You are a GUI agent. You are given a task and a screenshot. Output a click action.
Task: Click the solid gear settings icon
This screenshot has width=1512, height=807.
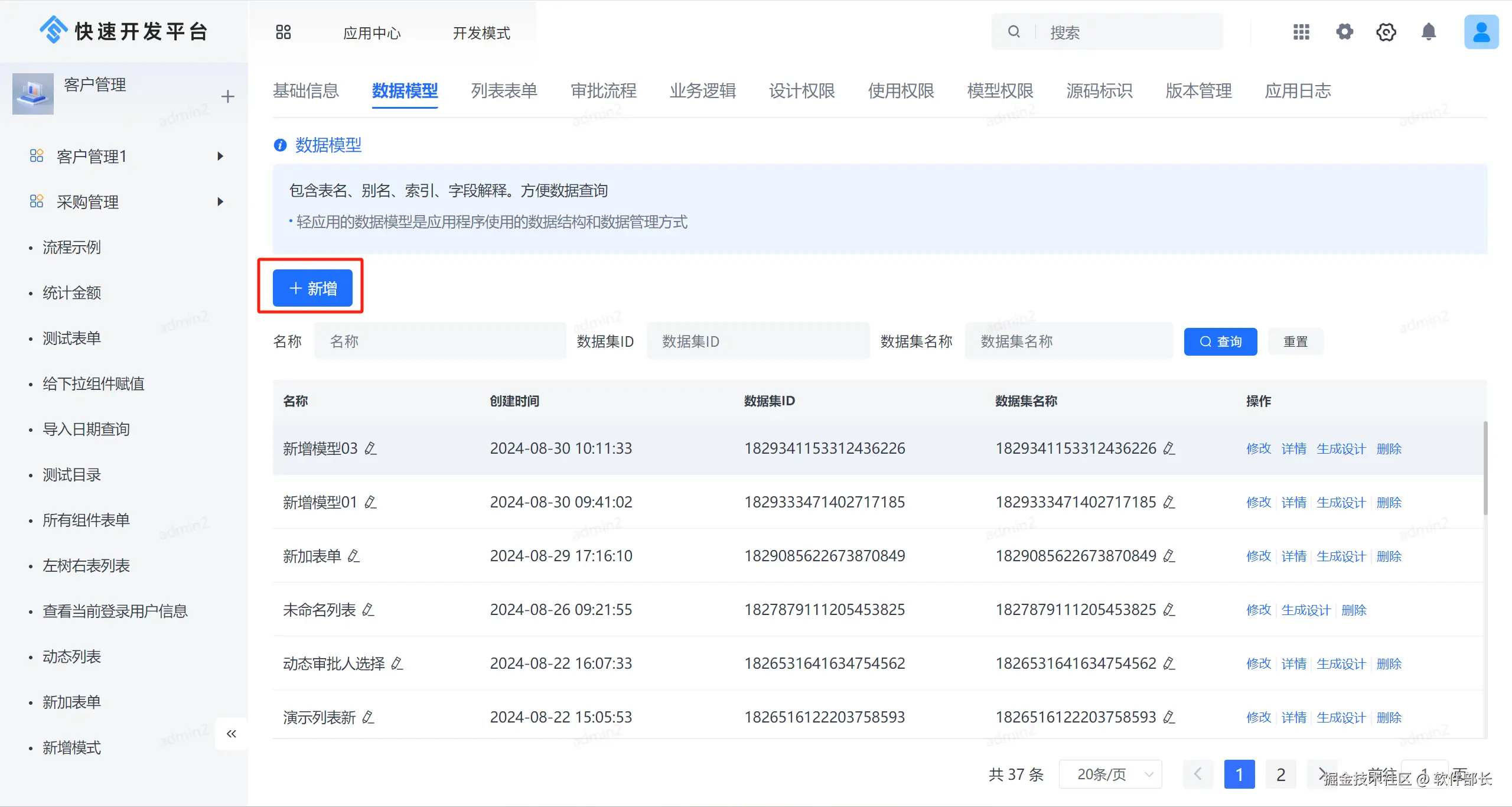pos(1344,32)
